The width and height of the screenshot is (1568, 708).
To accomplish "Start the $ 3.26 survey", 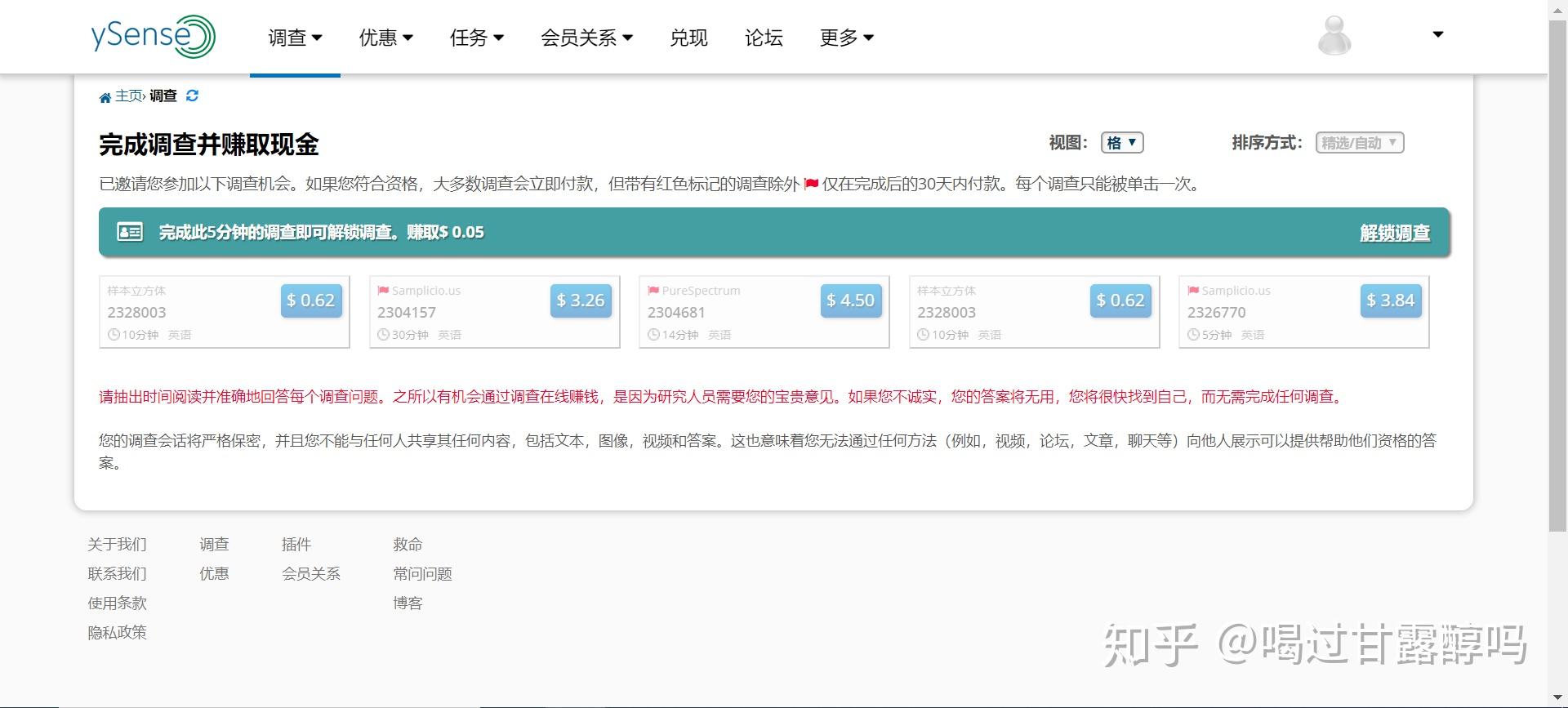I will pyautogui.click(x=581, y=301).
